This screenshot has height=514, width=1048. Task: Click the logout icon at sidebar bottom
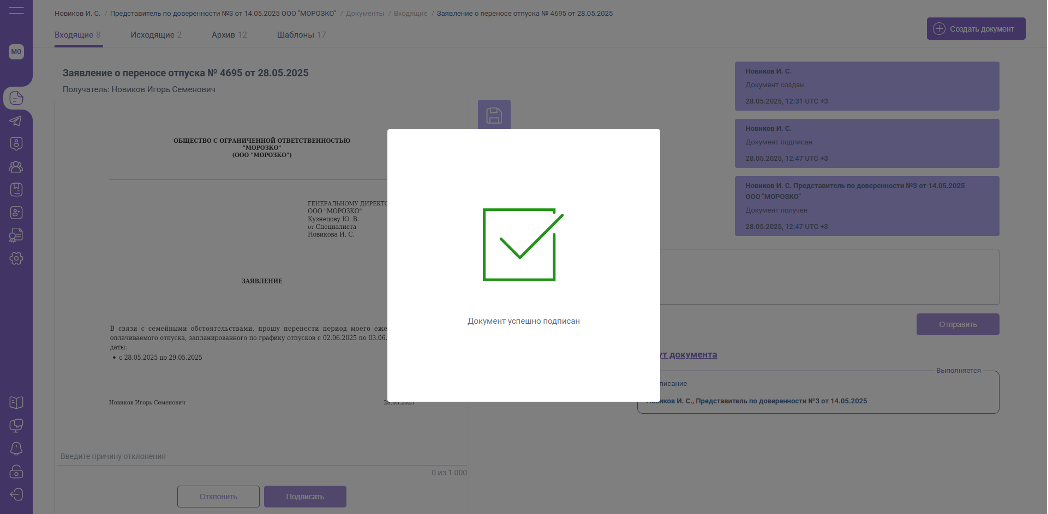tap(16, 494)
